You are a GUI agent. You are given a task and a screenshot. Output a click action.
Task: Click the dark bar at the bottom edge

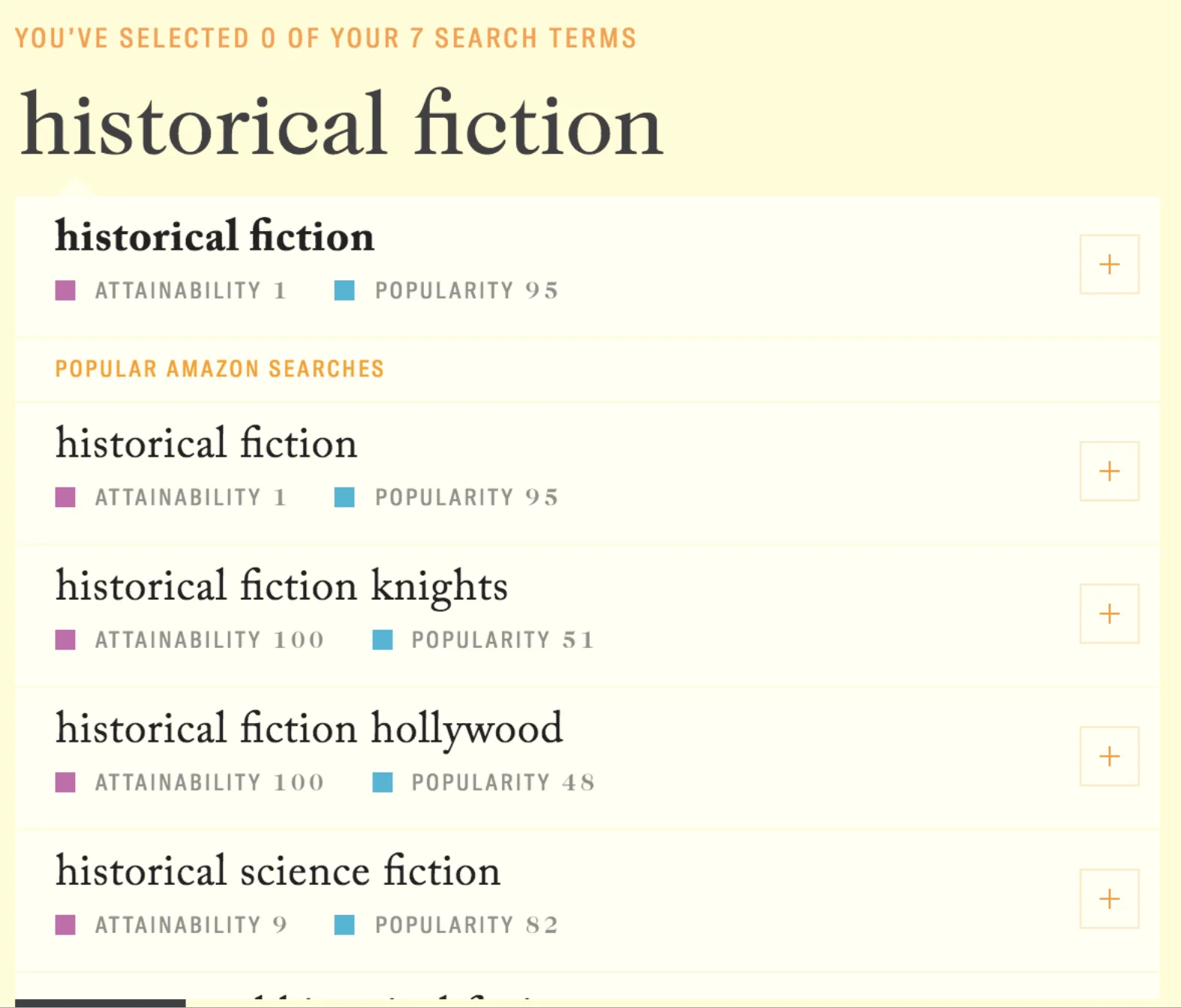point(100,1003)
